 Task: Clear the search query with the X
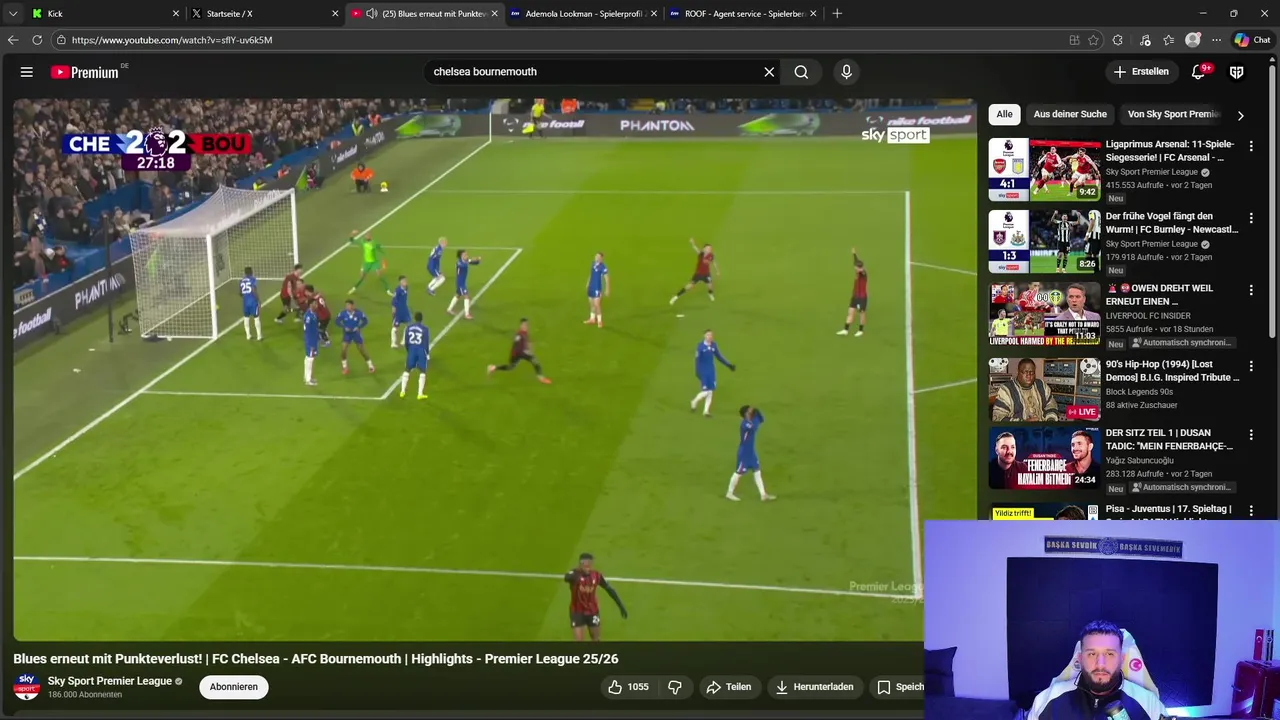pyautogui.click(x=769, y=72)
